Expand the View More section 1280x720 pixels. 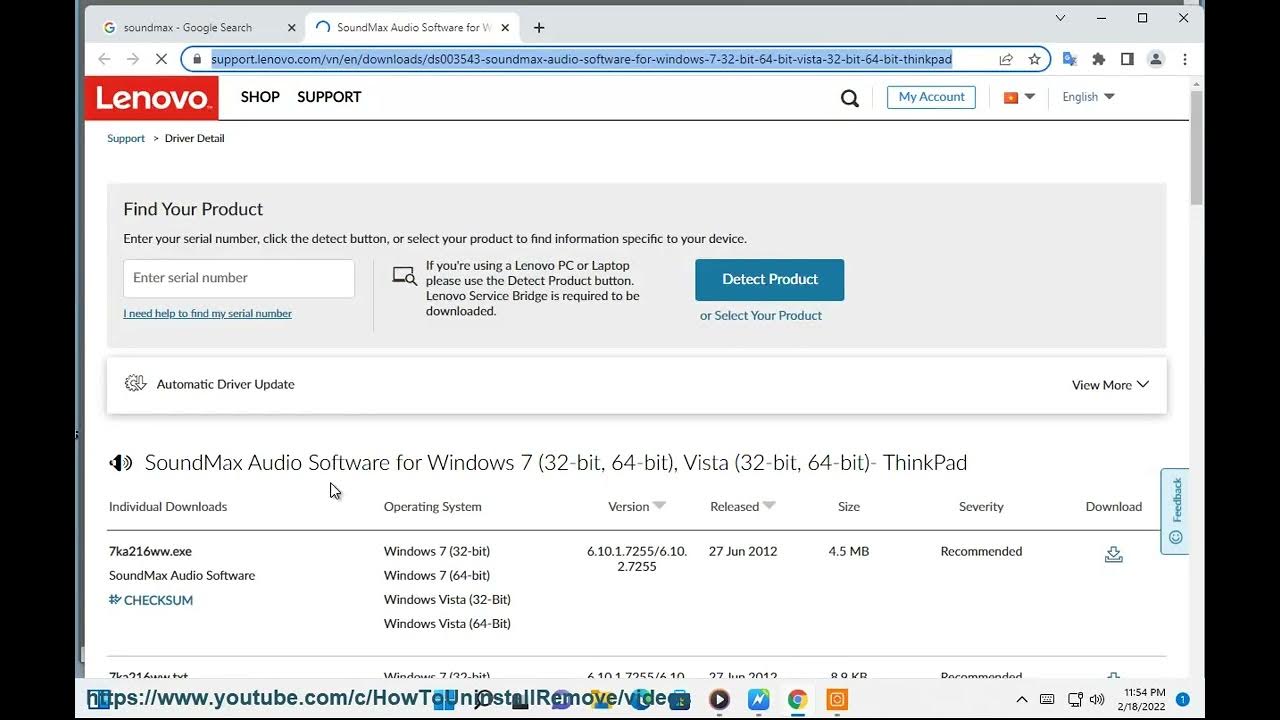pos(1110,385)
